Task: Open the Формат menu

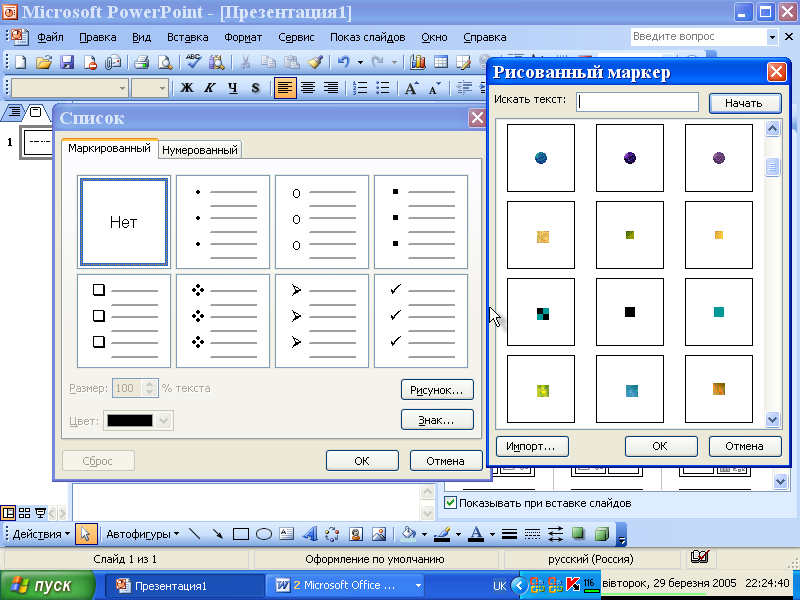Action: coord(243,37)
